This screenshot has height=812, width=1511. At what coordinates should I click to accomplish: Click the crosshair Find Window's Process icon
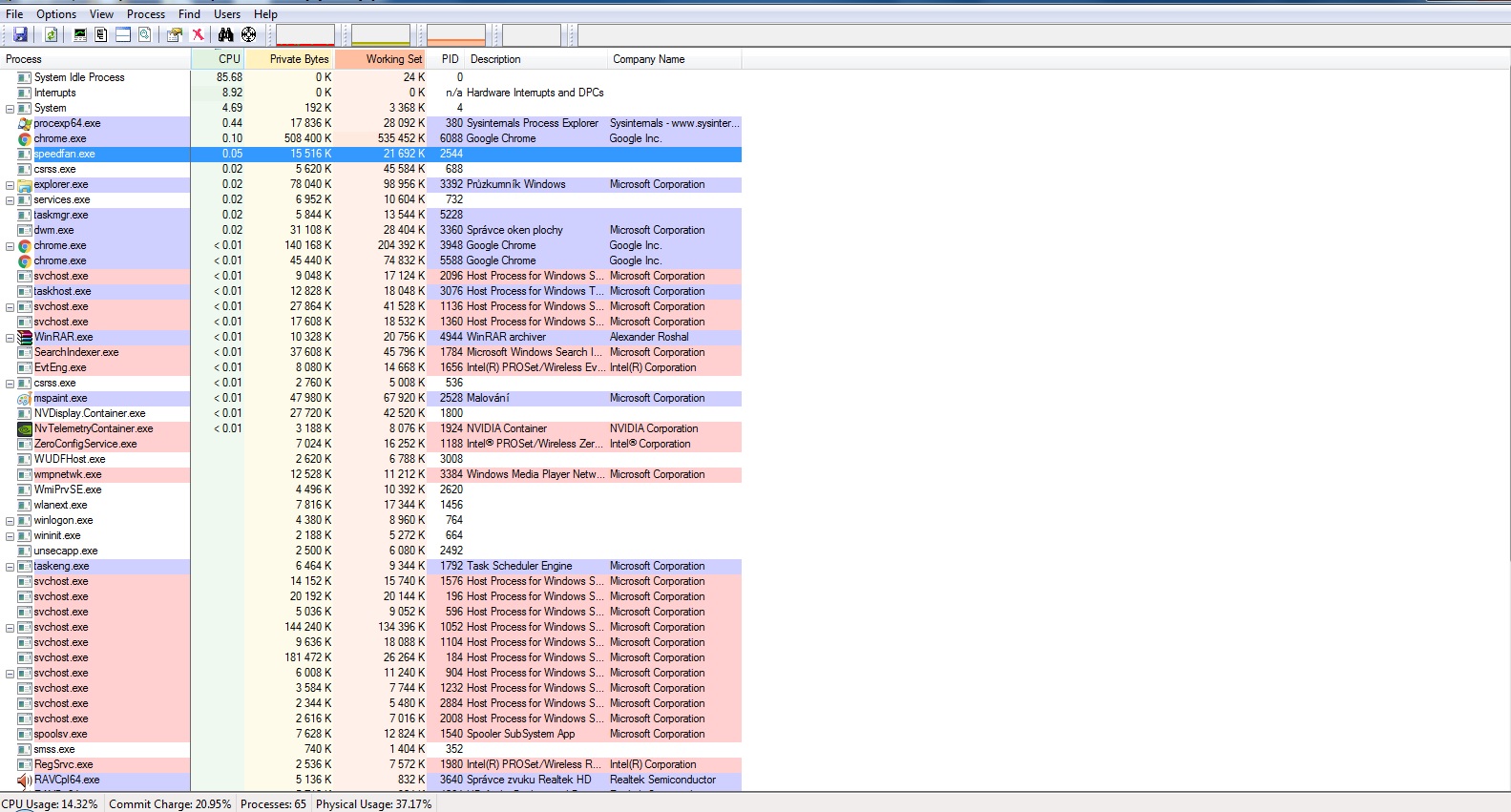tap(249, 34)
